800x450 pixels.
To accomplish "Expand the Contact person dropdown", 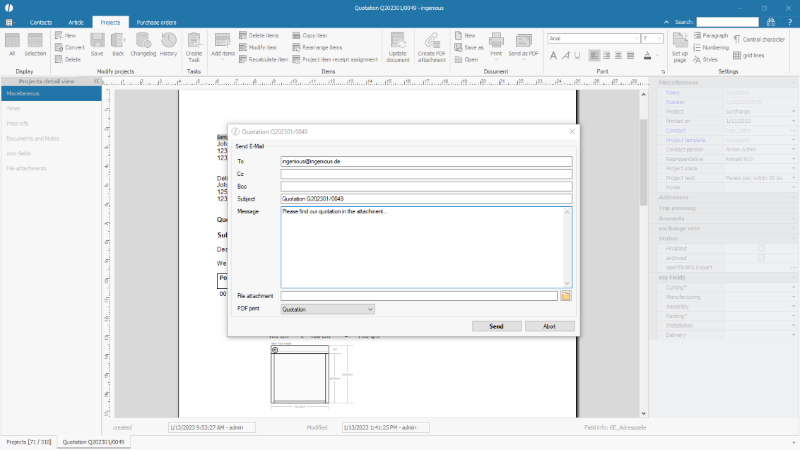I will pos(793,149).
